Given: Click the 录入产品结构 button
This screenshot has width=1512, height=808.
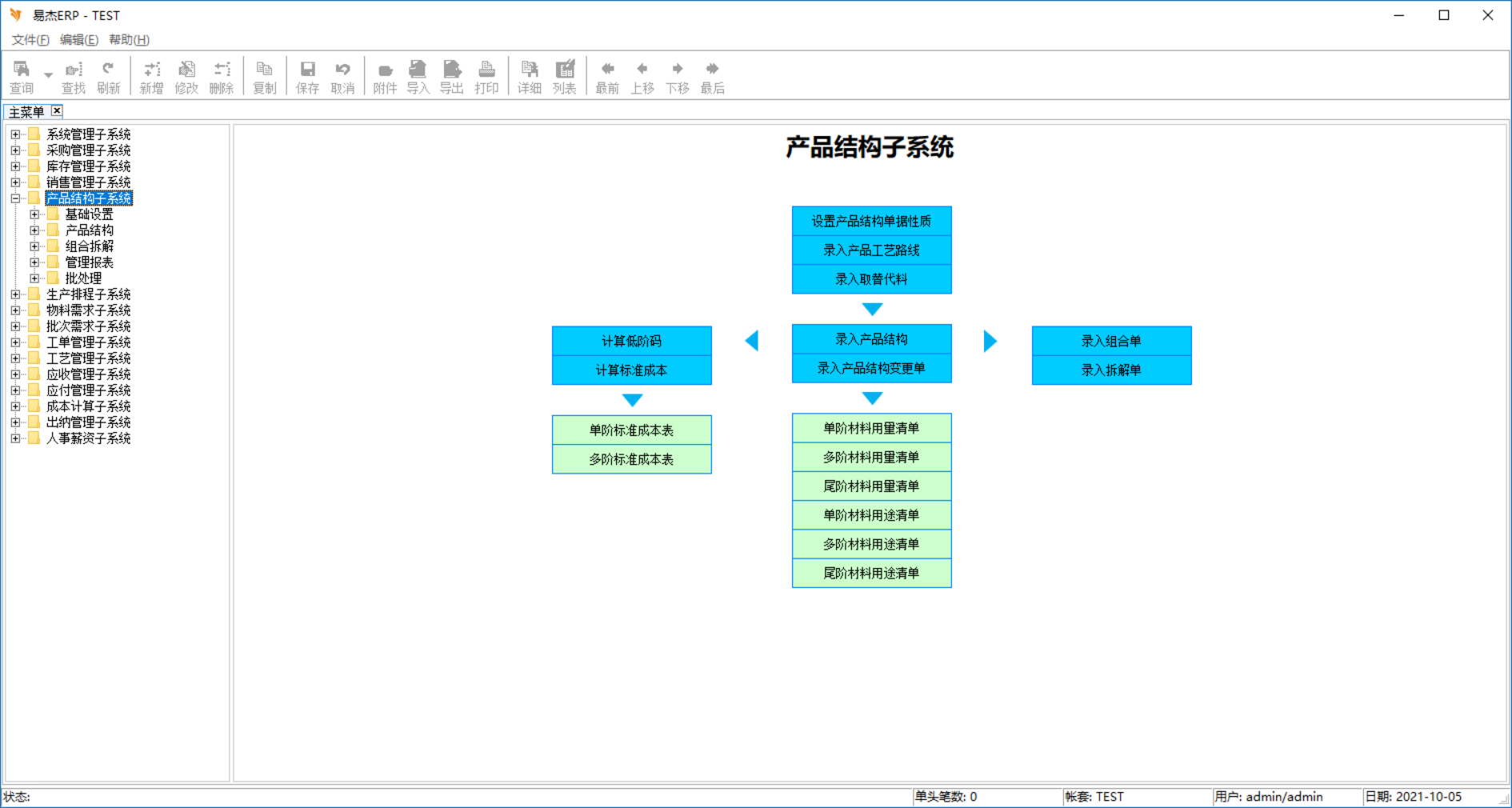Looking at the screenshot, I should click(871, 339).
